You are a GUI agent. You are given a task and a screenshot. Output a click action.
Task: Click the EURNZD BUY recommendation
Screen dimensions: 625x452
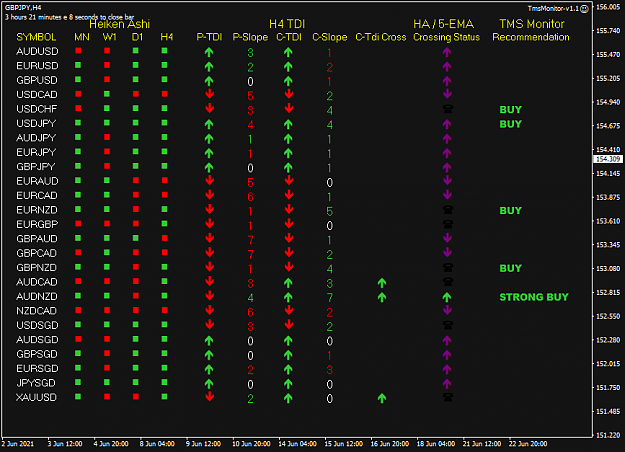click(511, 210)
